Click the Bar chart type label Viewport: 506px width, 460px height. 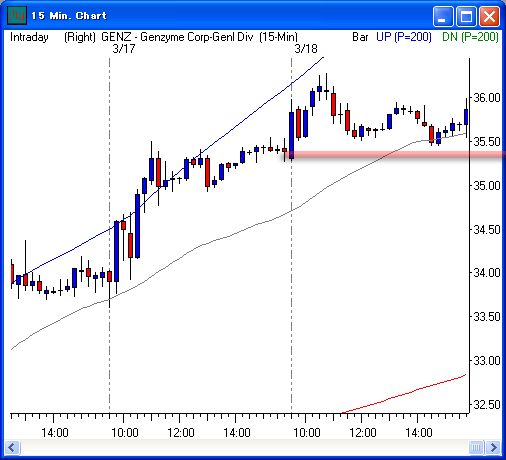pyautogui.click(x=360, y=37)
